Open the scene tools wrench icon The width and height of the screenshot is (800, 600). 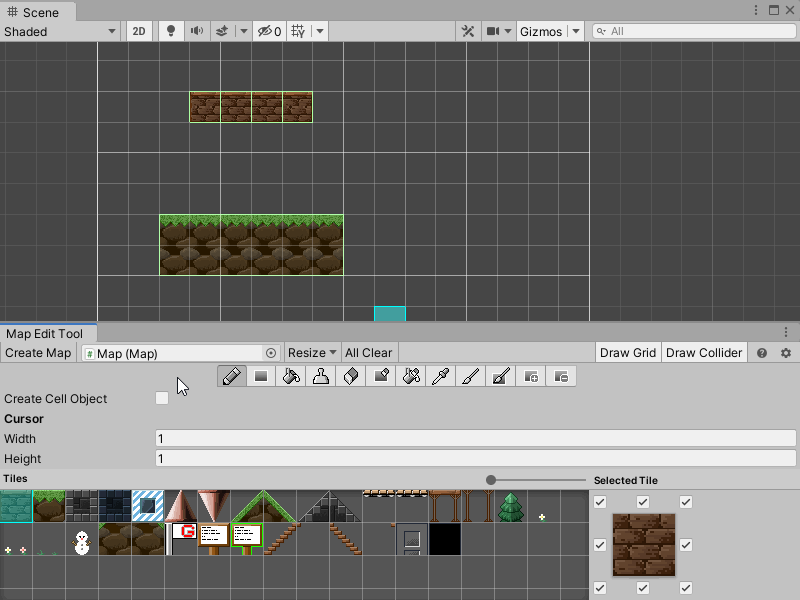tap(467, 31)
